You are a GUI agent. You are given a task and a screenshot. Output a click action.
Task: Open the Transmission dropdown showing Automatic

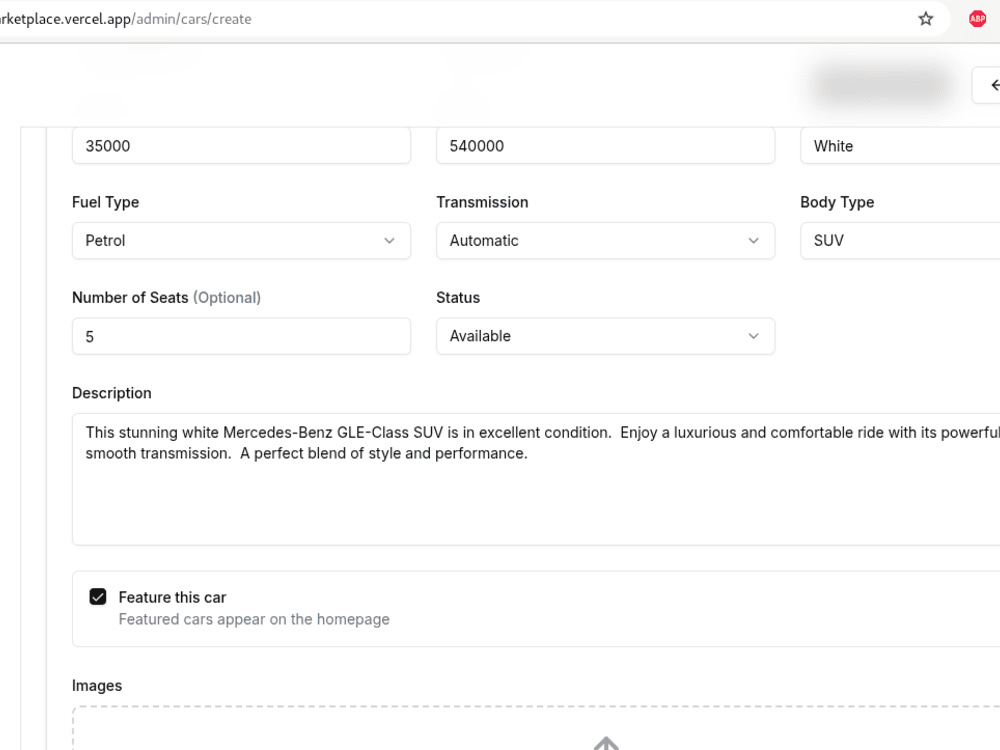(605, 240)
